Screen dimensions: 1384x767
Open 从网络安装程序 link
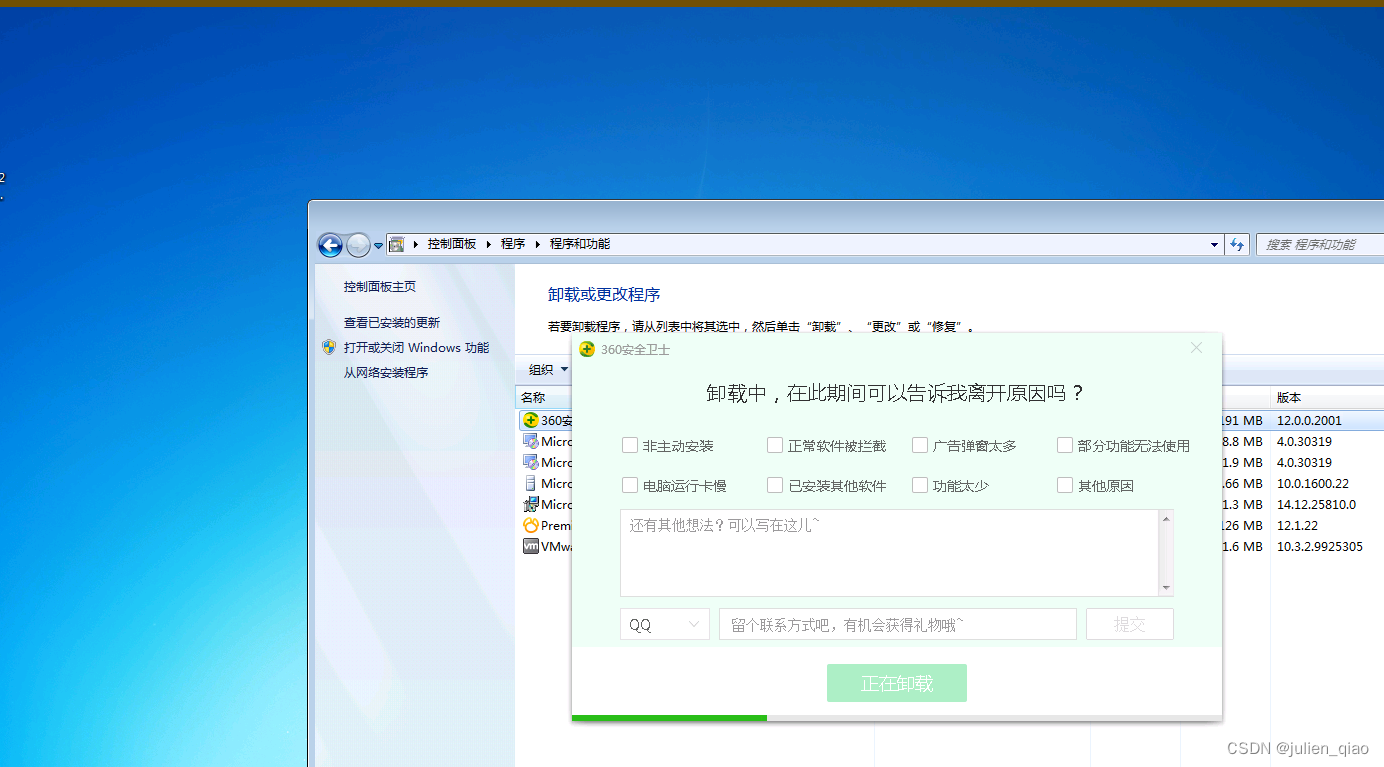coord(386,373)
